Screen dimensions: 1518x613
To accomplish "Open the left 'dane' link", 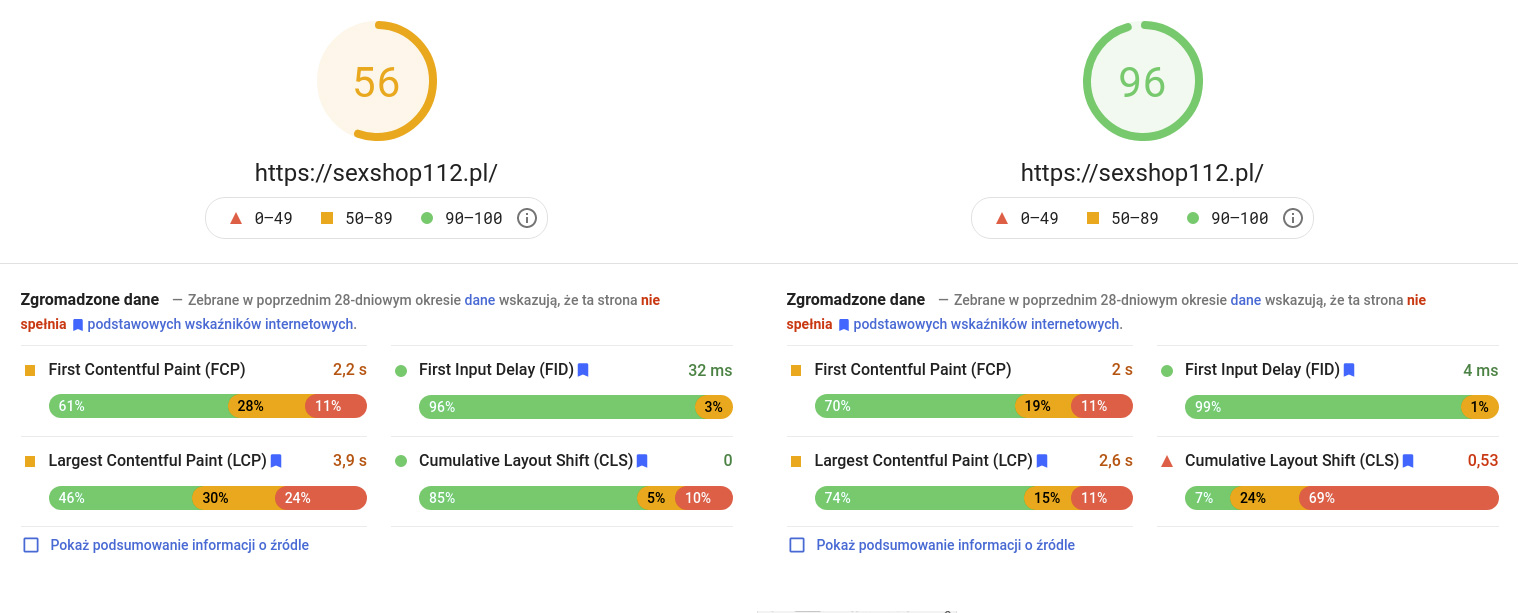I will coord(479,299).
